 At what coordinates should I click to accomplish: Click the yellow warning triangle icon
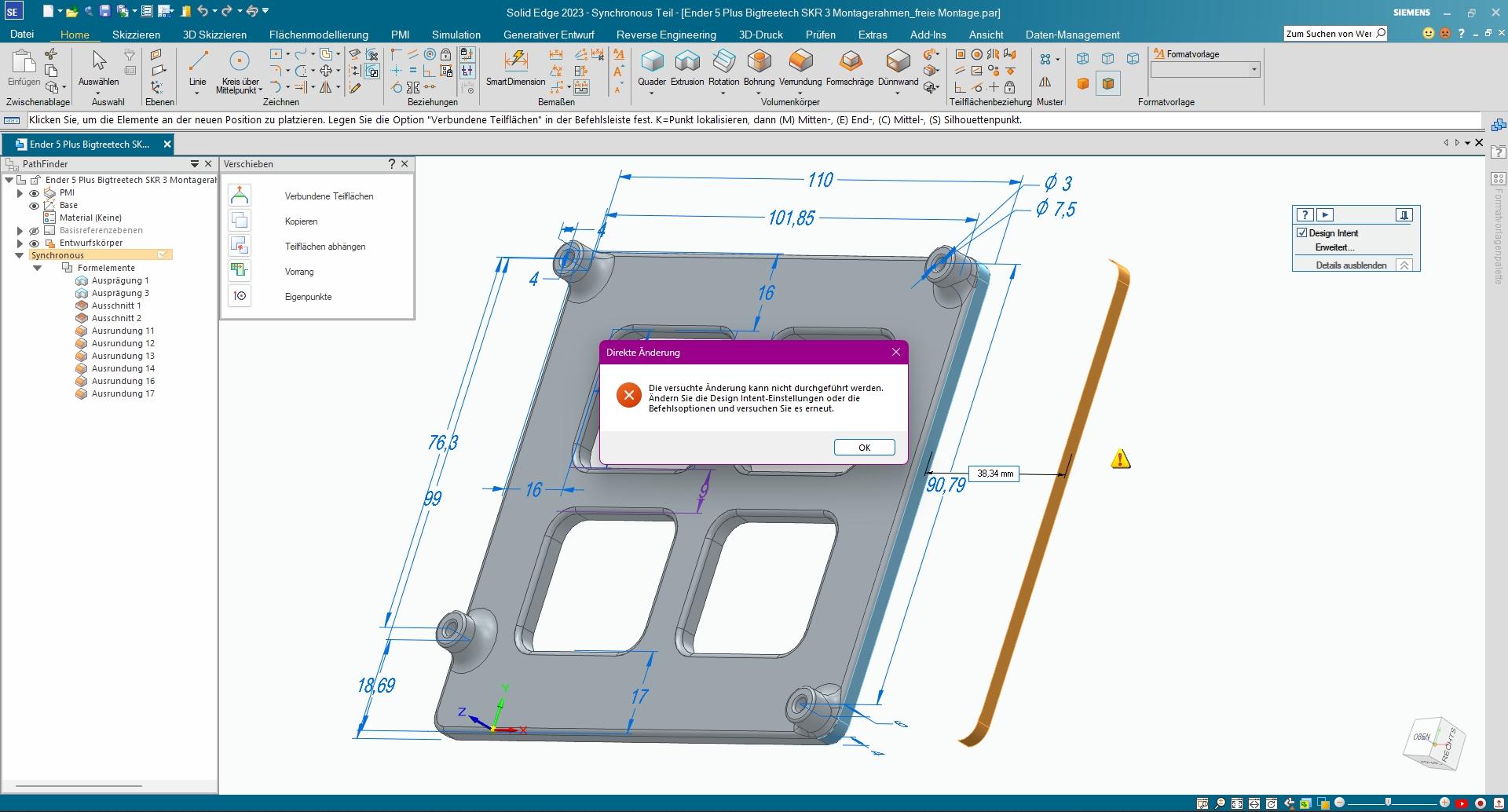tap(1121, 459)
